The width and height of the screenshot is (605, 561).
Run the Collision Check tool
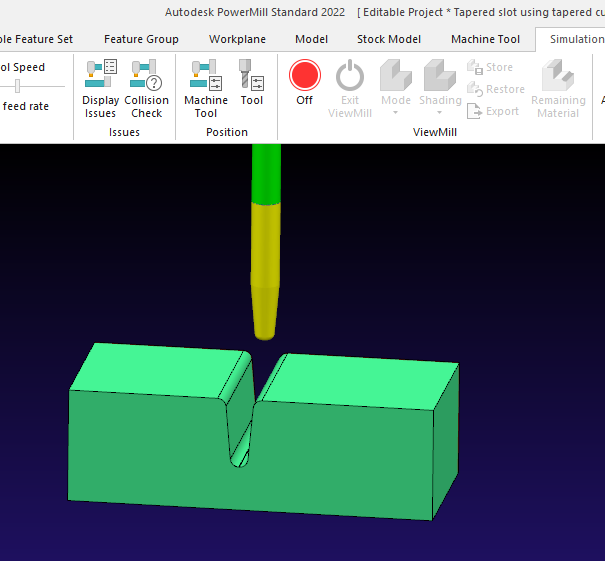coord(147,89)
